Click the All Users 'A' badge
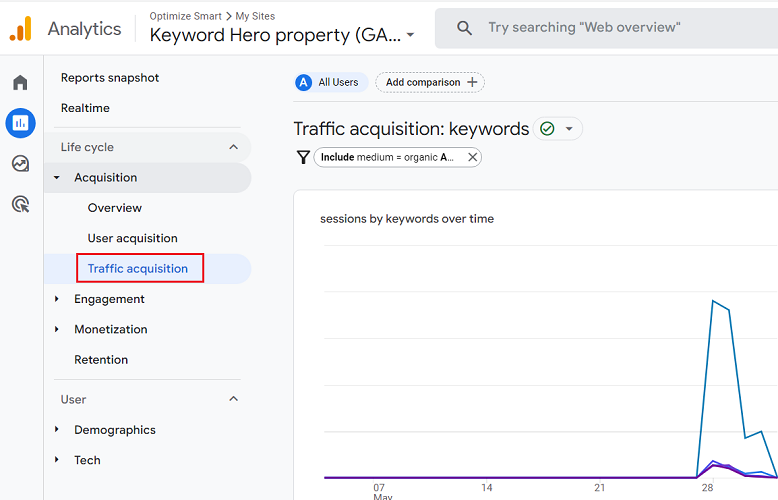 tap(304, 82)
